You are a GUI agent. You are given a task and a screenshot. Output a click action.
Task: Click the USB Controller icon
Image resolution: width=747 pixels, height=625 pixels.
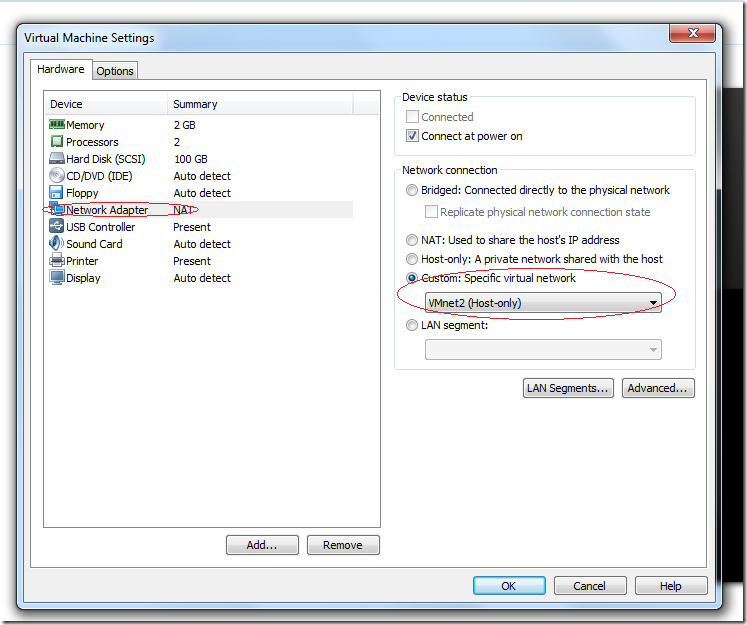pos(57,227)
